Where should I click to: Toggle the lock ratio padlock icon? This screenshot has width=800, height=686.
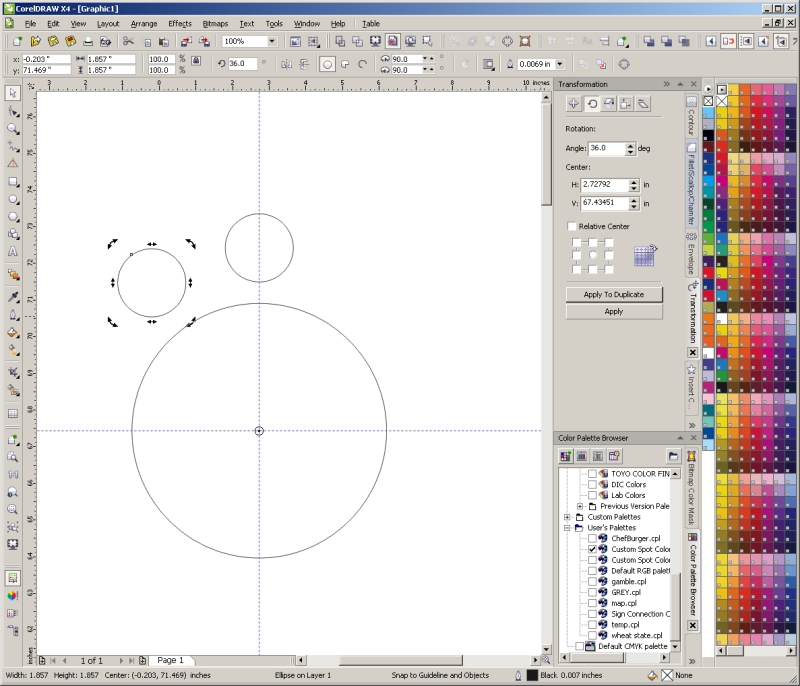pyautogui.click(x=196, y=60)
